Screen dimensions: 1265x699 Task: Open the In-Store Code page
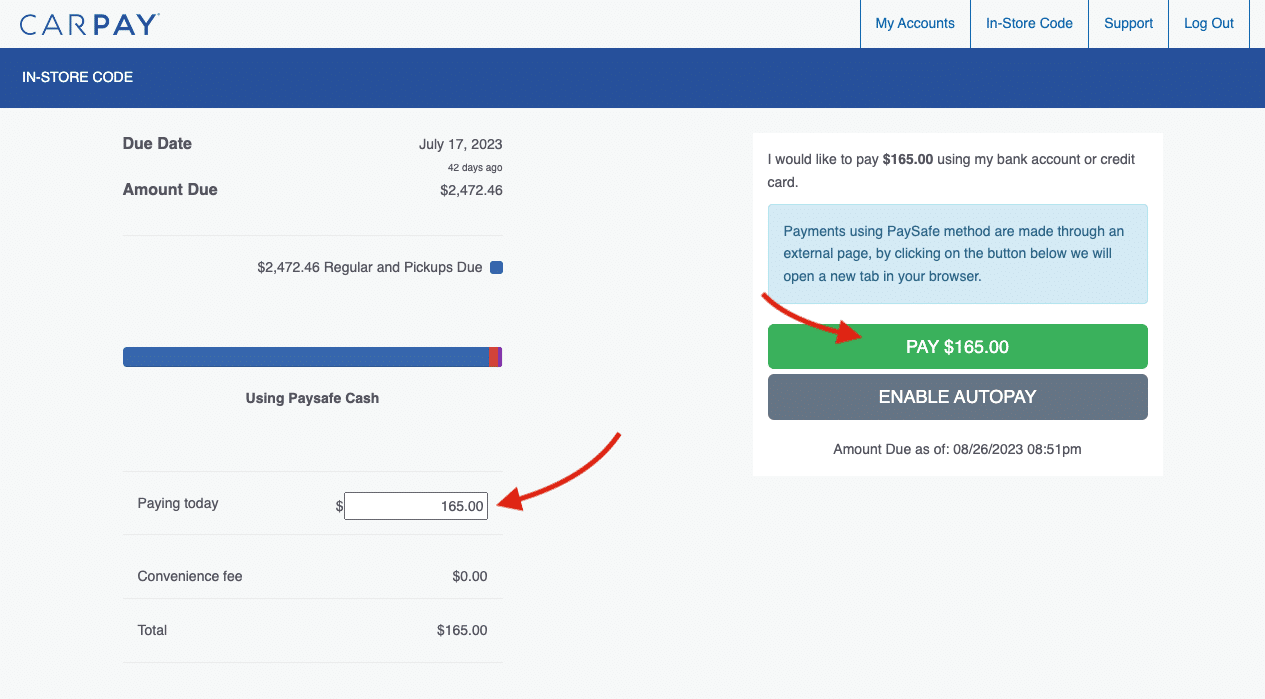click(1029, 23)
